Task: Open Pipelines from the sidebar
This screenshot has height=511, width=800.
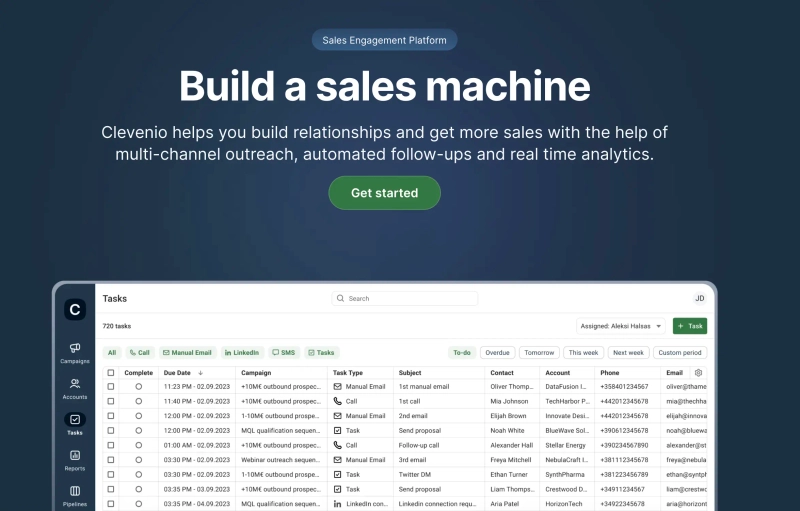Action: coord(75,494)
